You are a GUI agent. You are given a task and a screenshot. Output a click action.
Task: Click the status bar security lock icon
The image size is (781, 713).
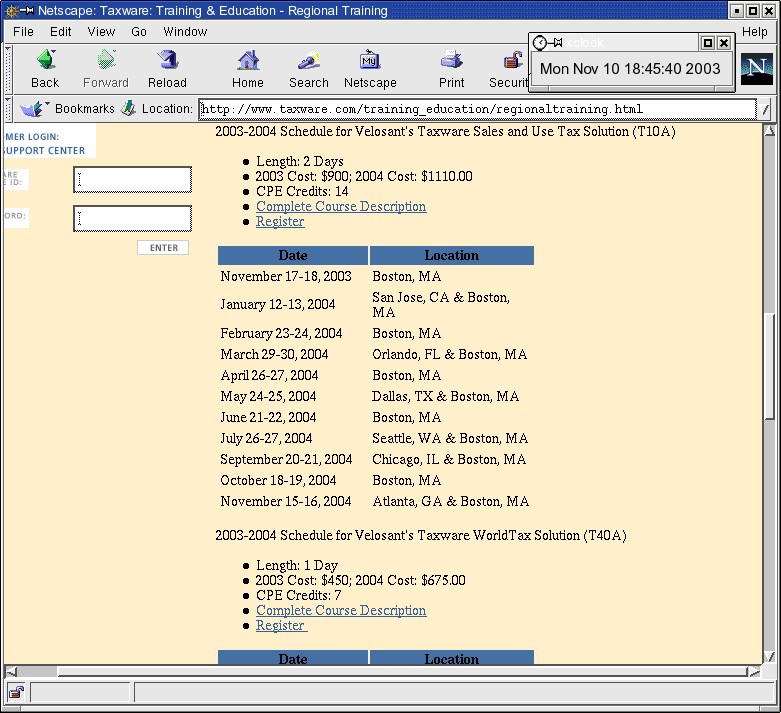click(16, 692)
